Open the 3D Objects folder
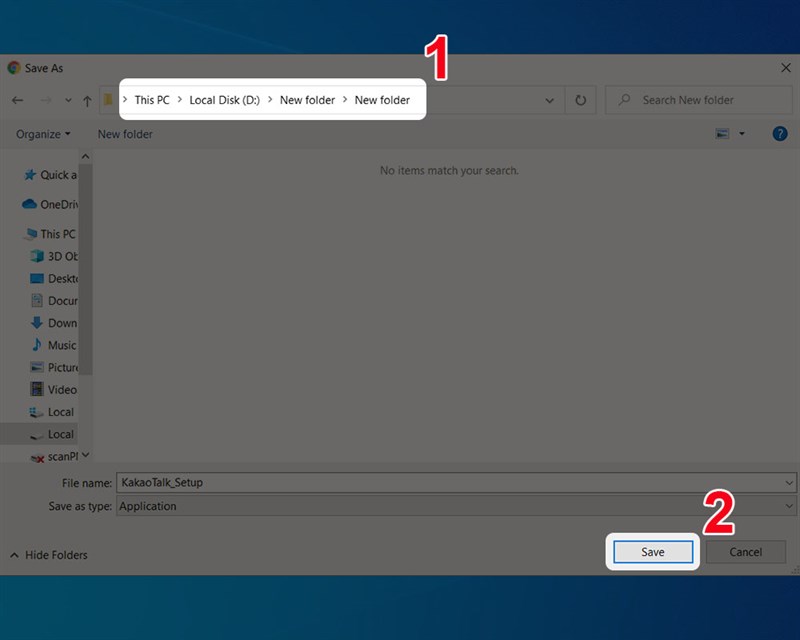Viewport: 800px width, 640px height. coord(57,256)
